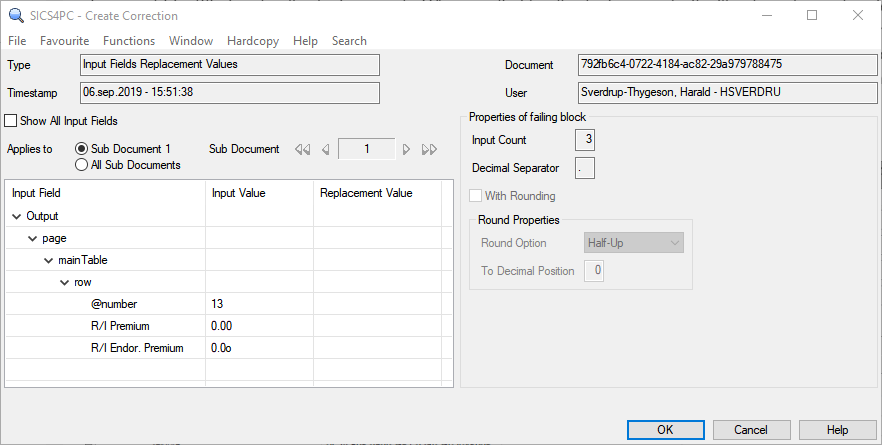Go to the first sub document
The image size is (882, 445).
click(302, 150)
